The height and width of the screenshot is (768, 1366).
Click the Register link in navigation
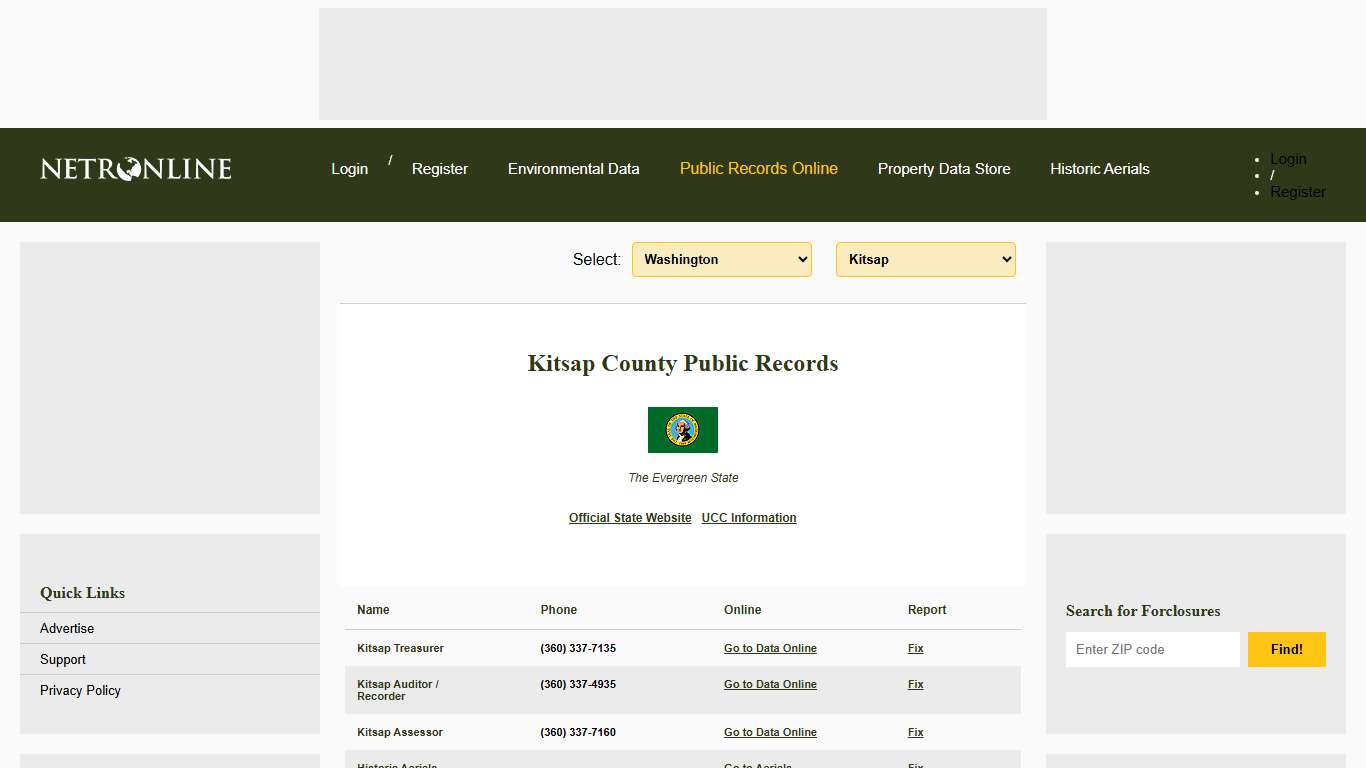pos(439,169)
